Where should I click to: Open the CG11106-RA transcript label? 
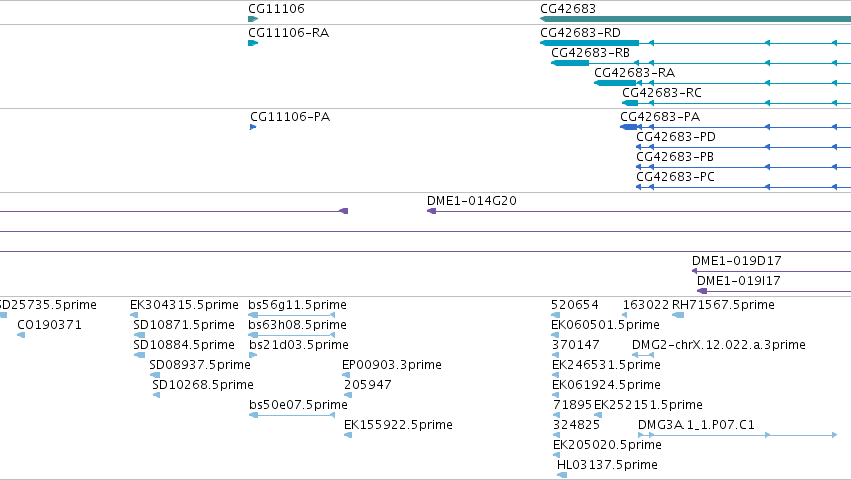click(x=288, y=33)
